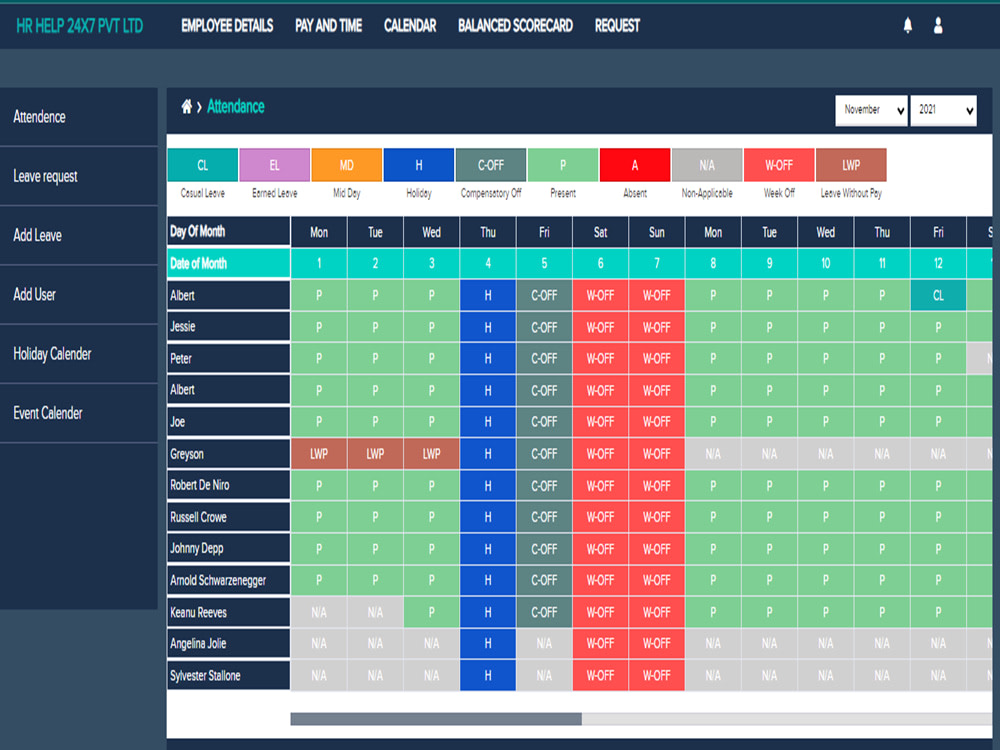Click the Date of Month header cell
Viewport: 1000px width, 750px height.
pyautogui.click(x=228, y=263)
